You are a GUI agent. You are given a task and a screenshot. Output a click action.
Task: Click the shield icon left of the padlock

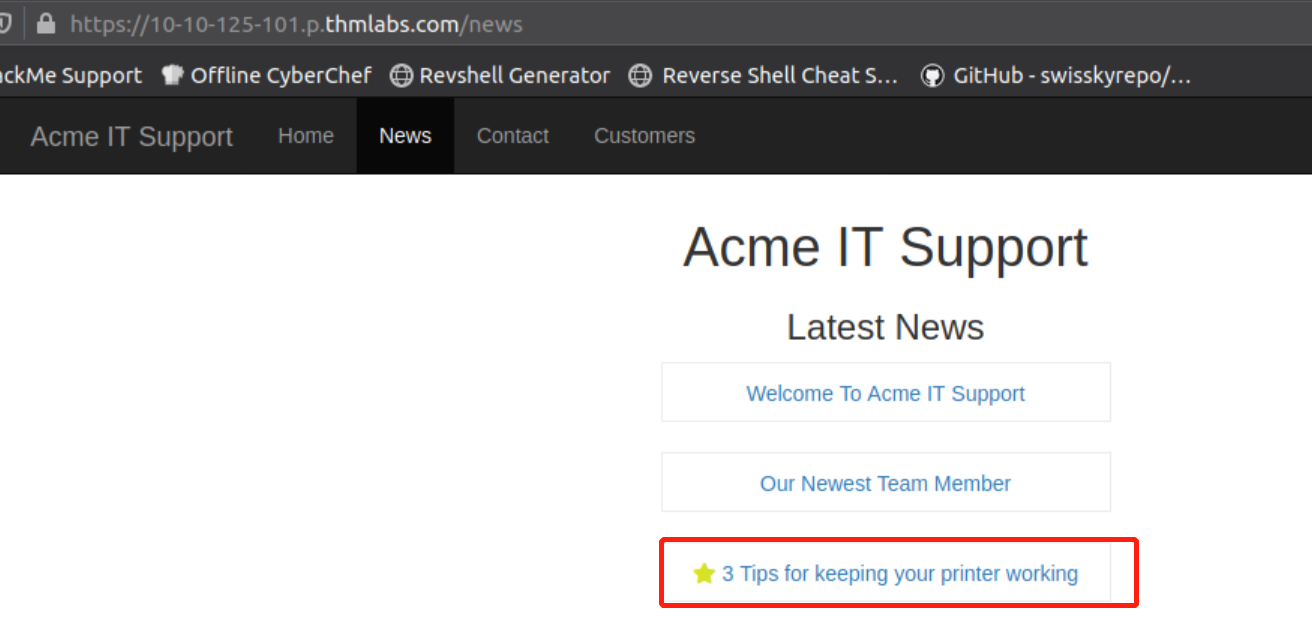[5, 24]
